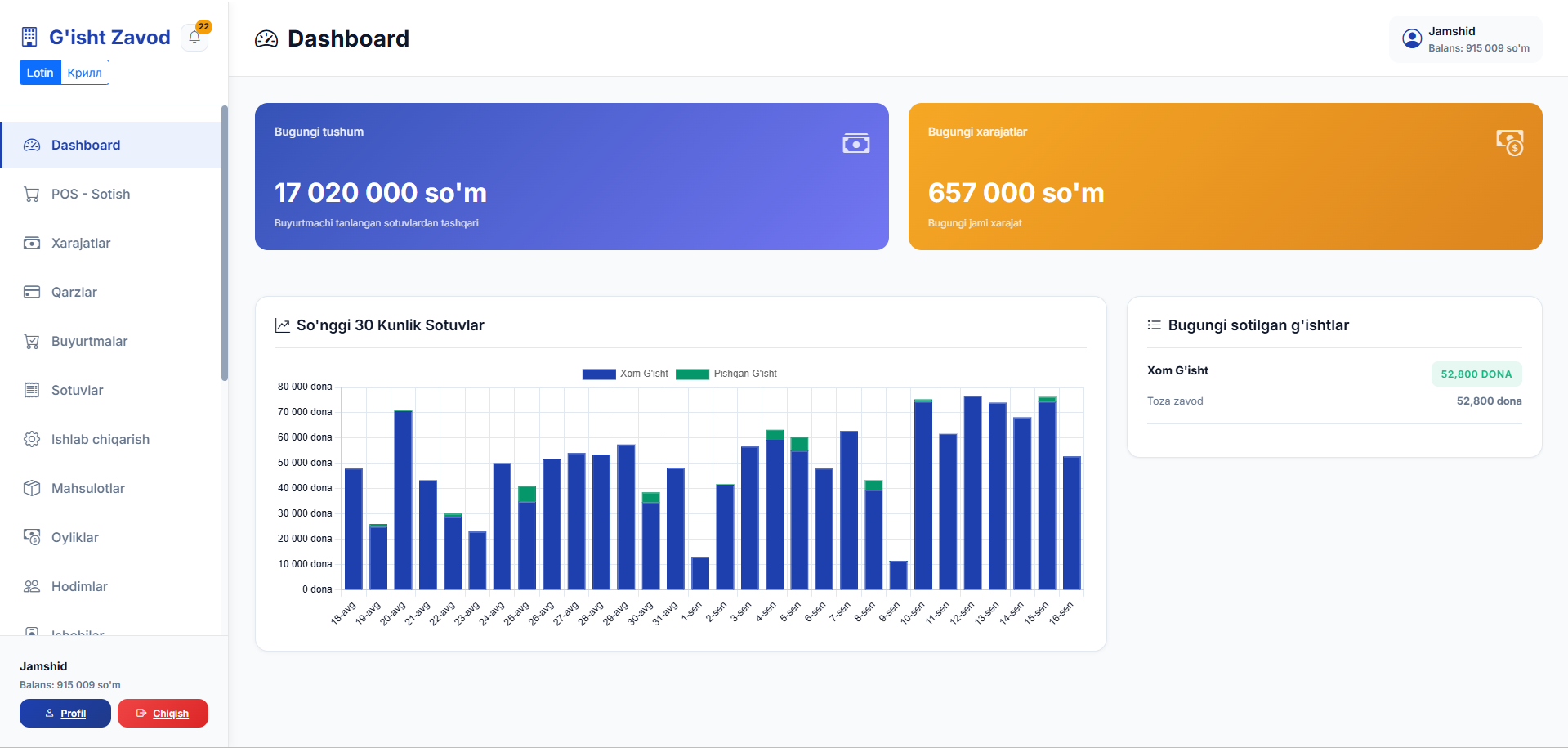Open Ishlab chiqarish section
1568x748 pixels.
(x=111, y=439)
